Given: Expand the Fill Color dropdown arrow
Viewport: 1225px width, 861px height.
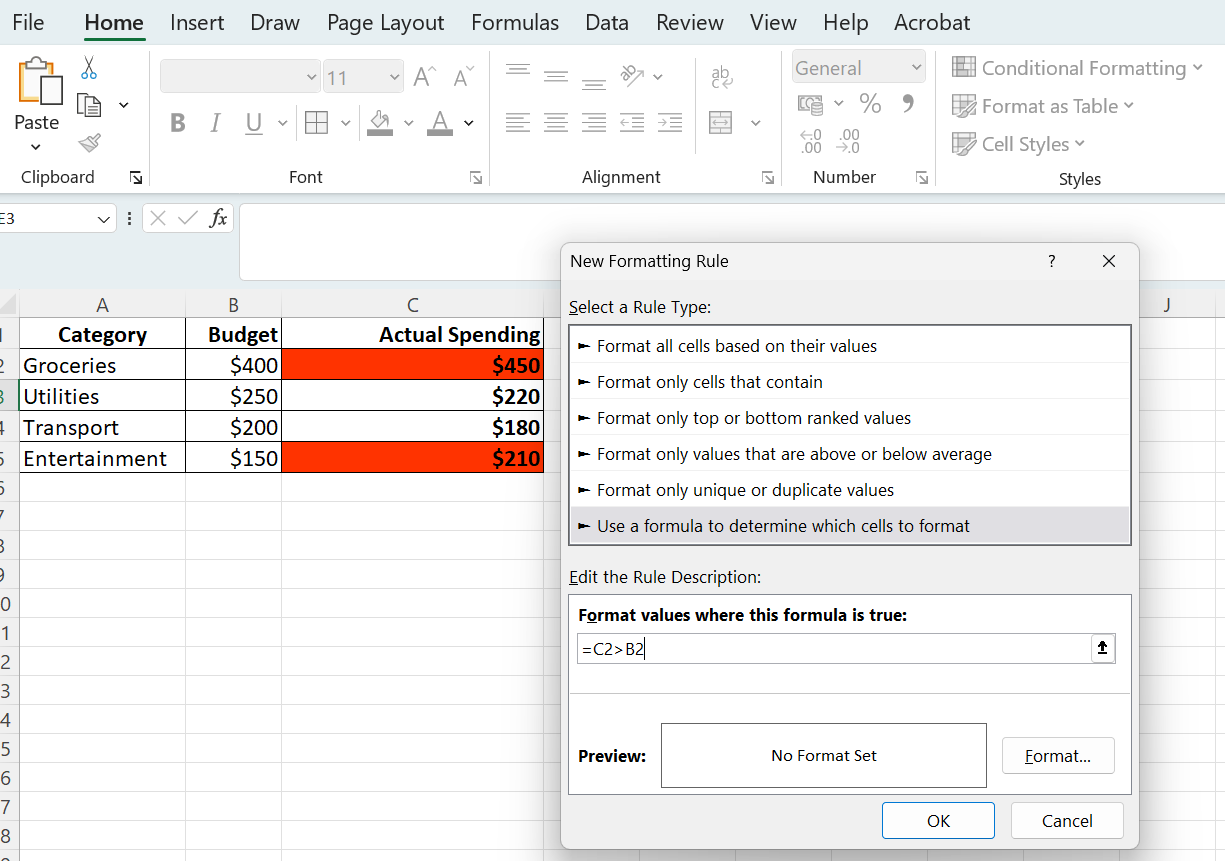Looking at the screenshot, I should click(408, 123).
